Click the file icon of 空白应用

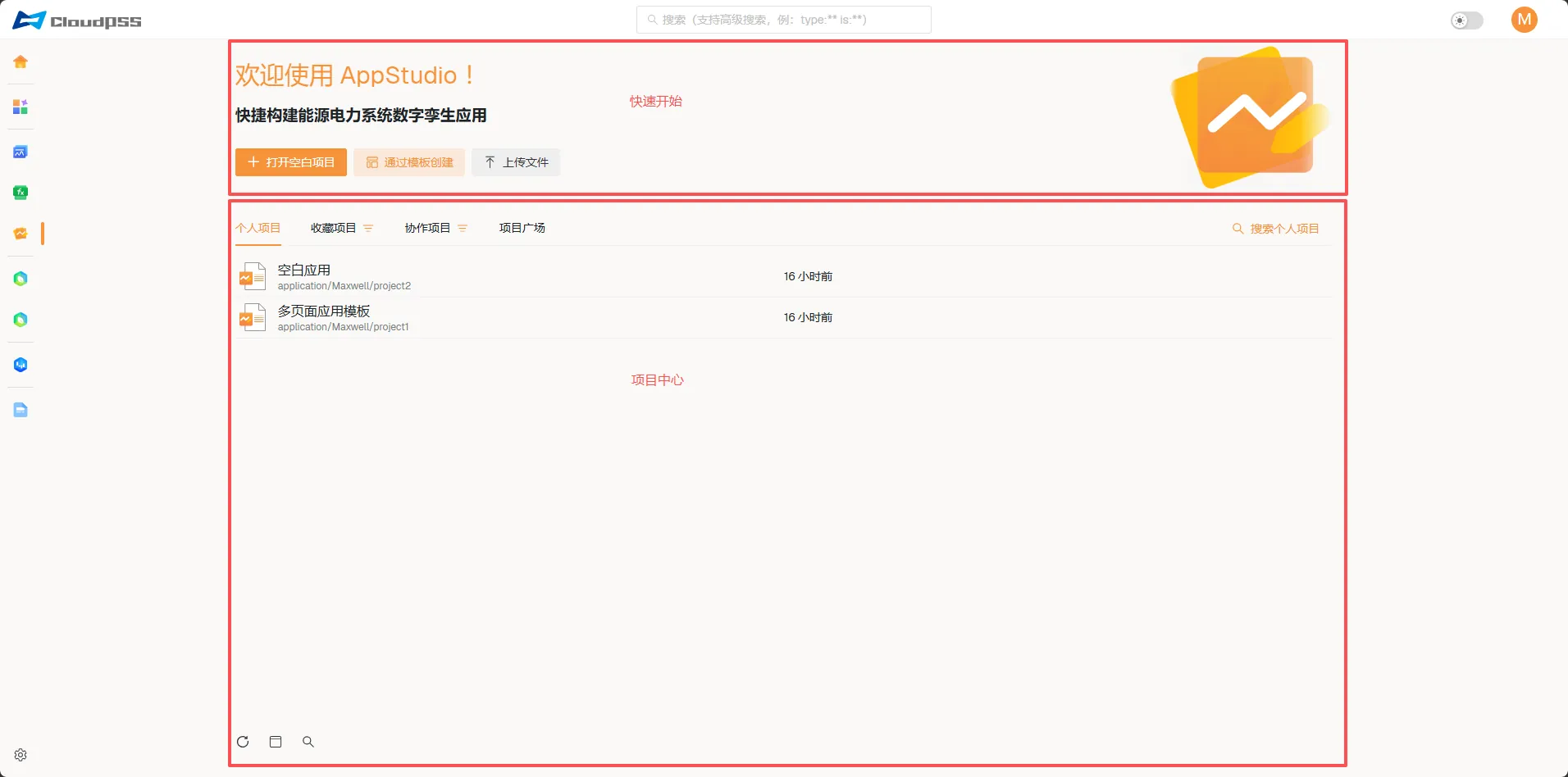(252, 276)
